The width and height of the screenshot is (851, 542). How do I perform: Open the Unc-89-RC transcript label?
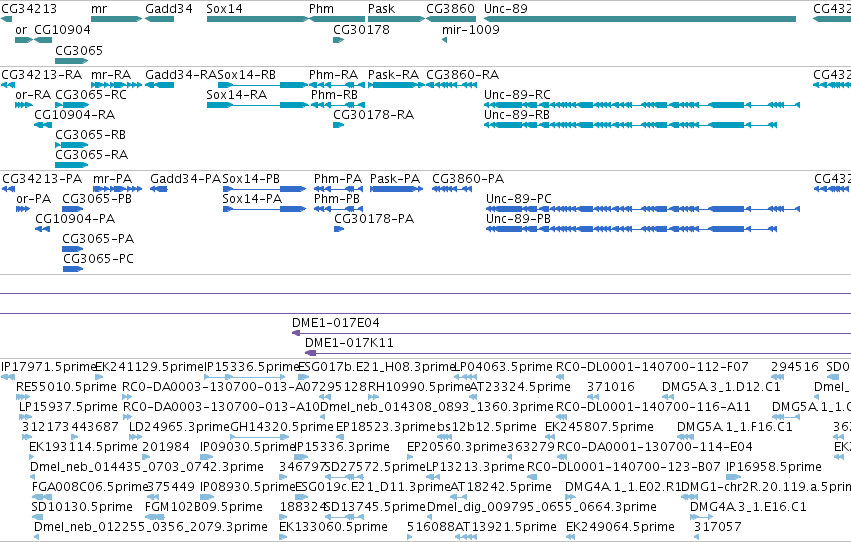[x=517, y=94]
